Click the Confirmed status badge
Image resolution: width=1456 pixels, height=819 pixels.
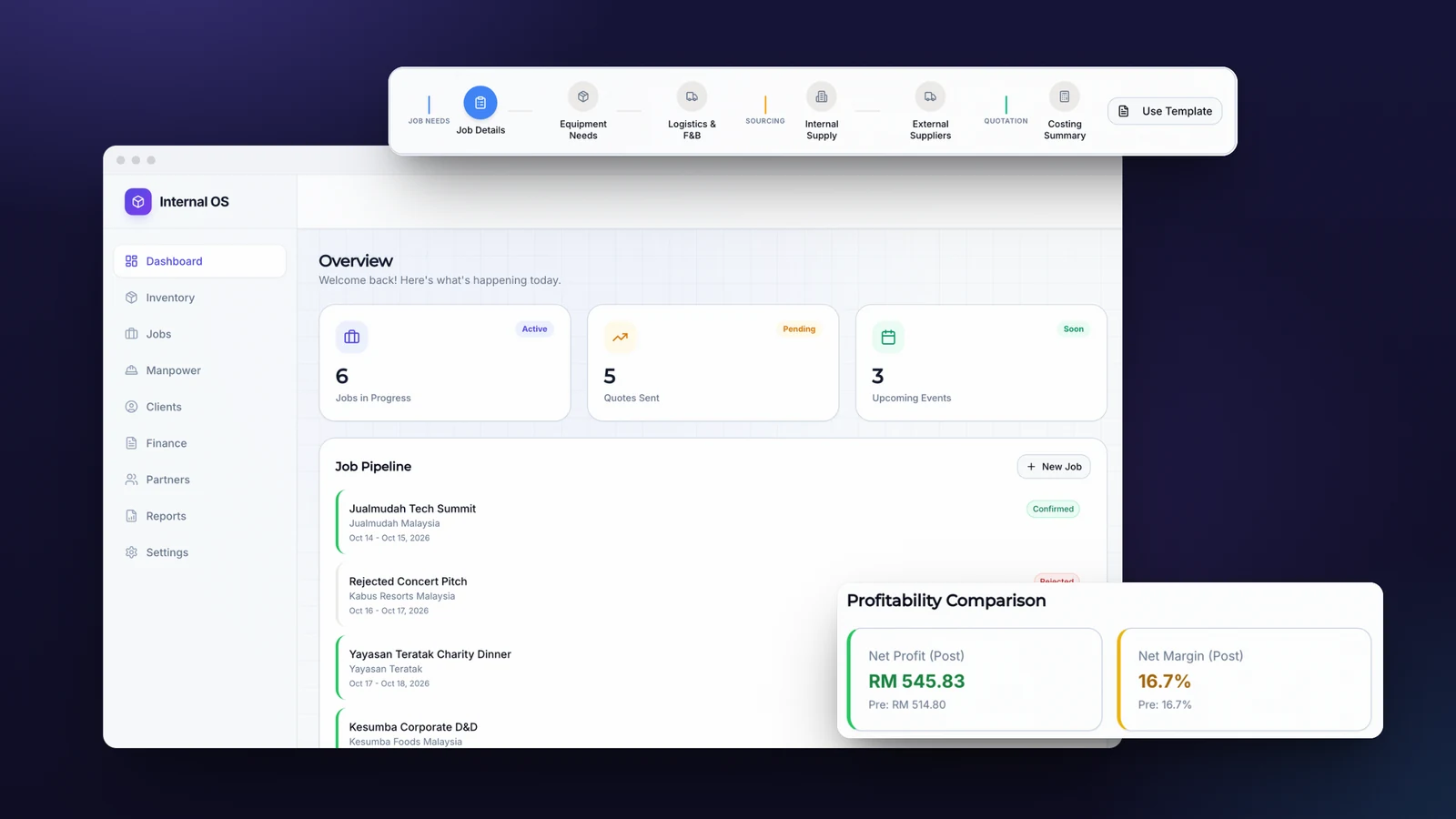tap(1053, 509)
